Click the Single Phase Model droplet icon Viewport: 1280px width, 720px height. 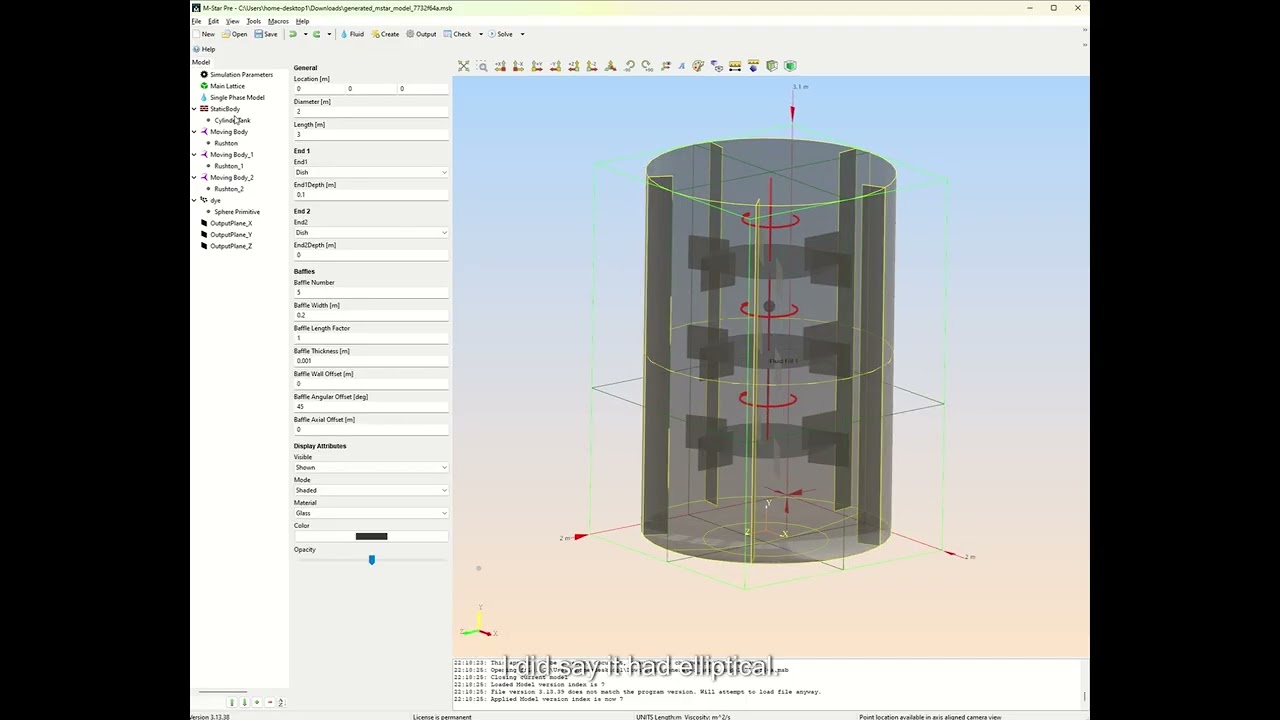(x=204, y=97)
